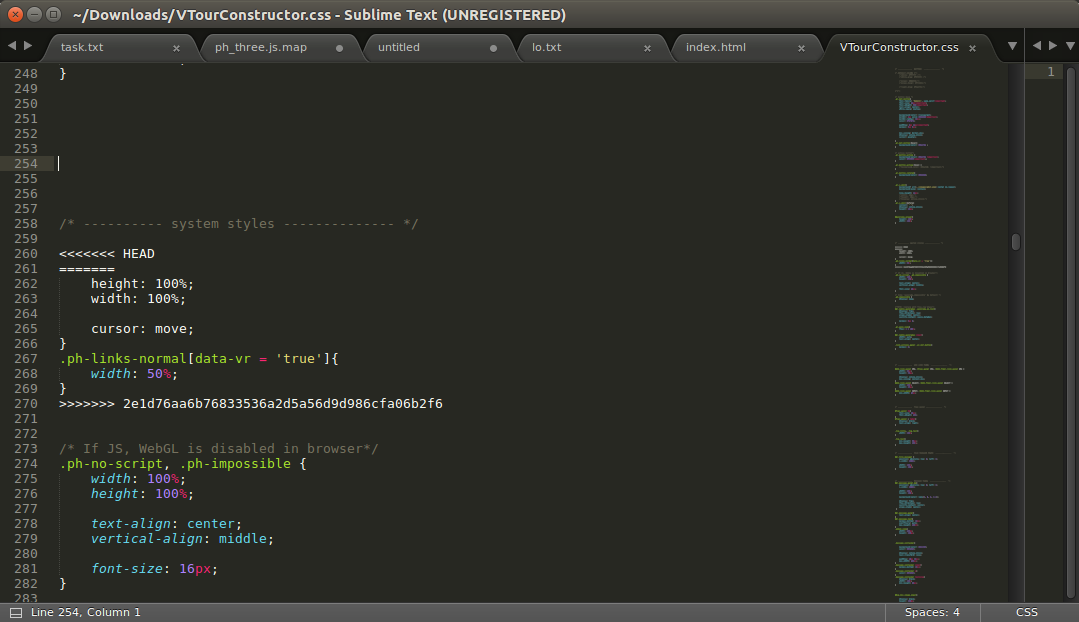Click the 'text-align: center;' line
1079x622 pixels.
coord(166,524)
